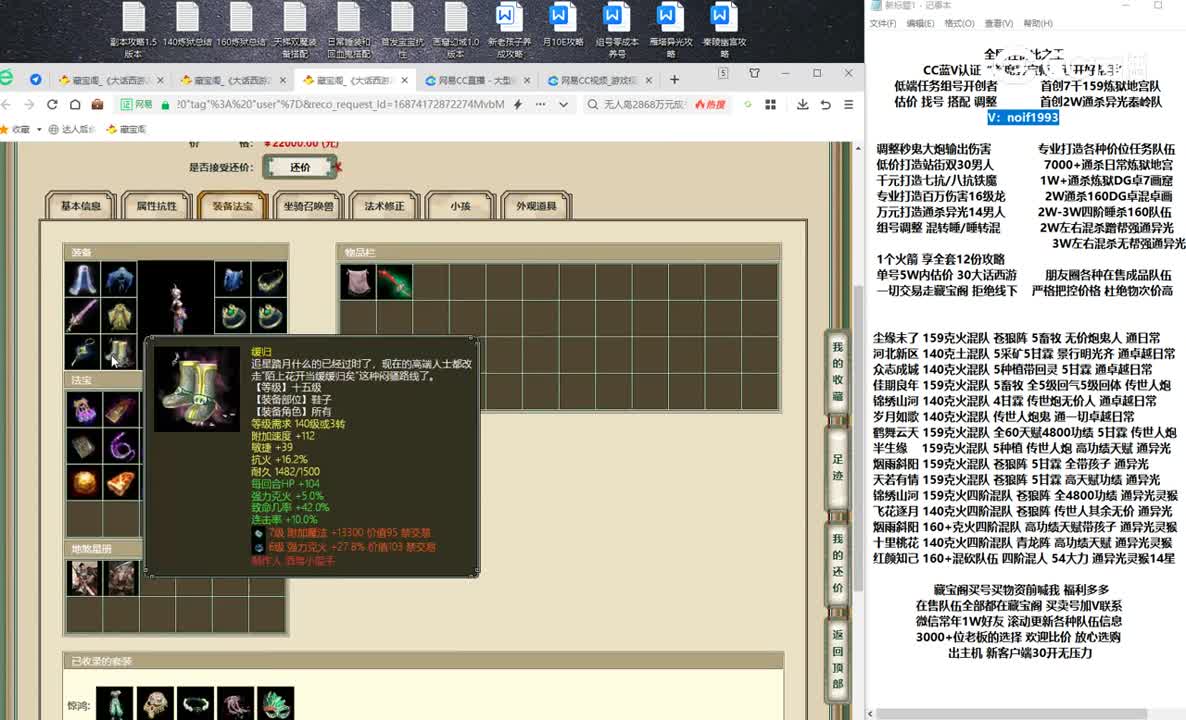
Task: Click the red-green dagger in 物品栏 inventory
Action: click(394, 282)
